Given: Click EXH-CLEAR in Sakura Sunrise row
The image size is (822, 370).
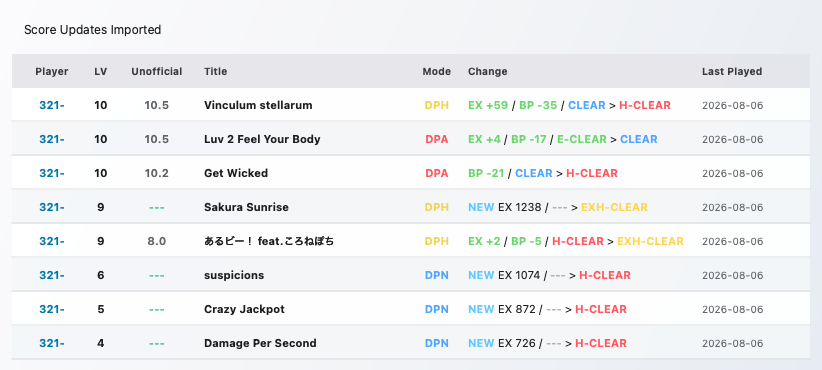Looking at the screenshot, I should coord(614,208).
